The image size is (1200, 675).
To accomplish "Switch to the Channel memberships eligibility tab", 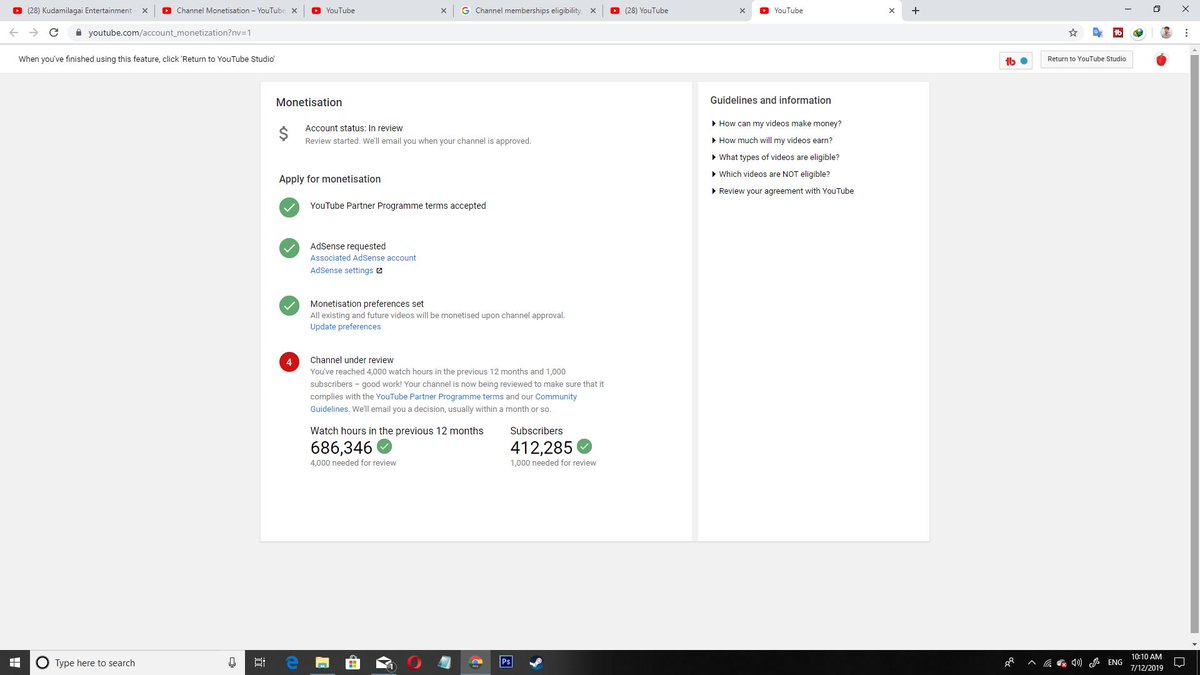I will point(527,10).
